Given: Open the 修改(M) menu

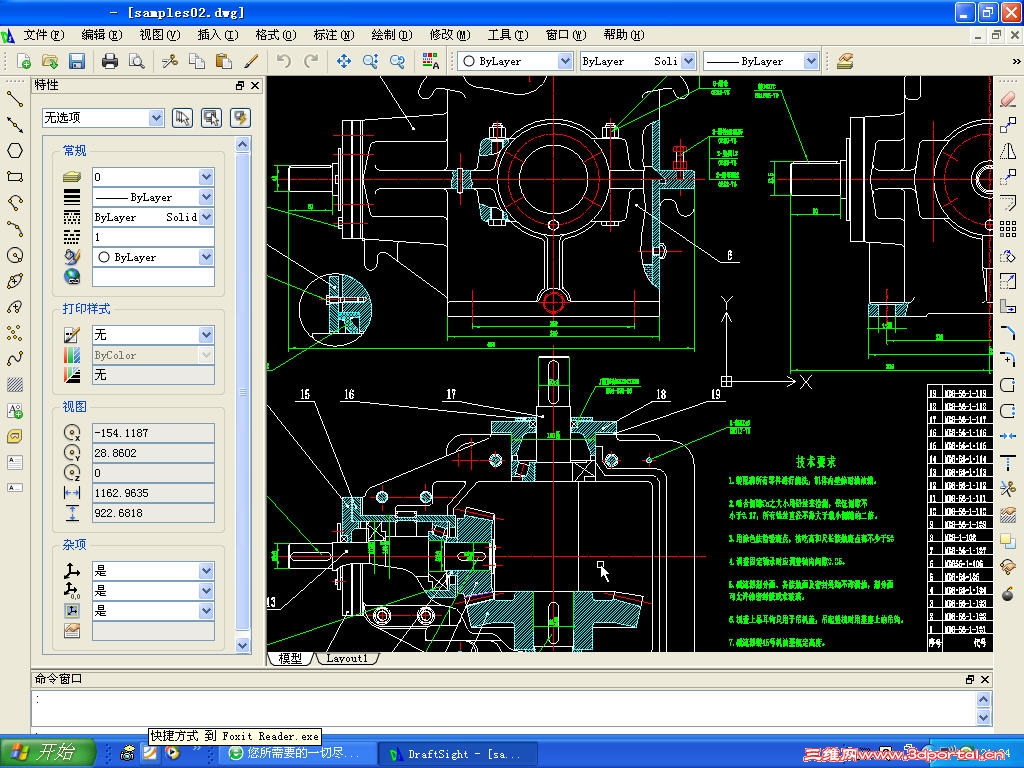Looking at the screenshot, I should click(x=450, y=35).
